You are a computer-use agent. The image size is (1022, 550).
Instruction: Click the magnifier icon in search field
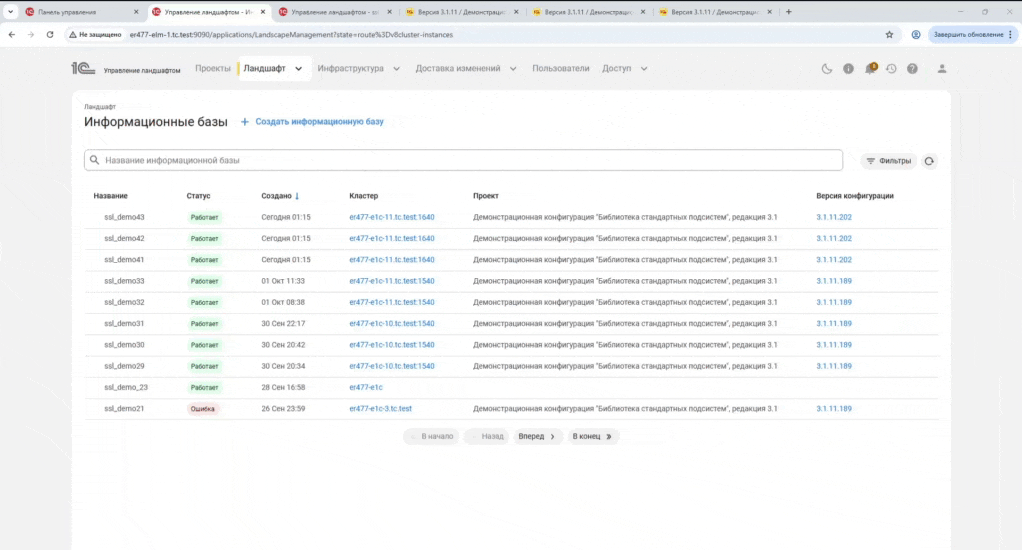95,160
